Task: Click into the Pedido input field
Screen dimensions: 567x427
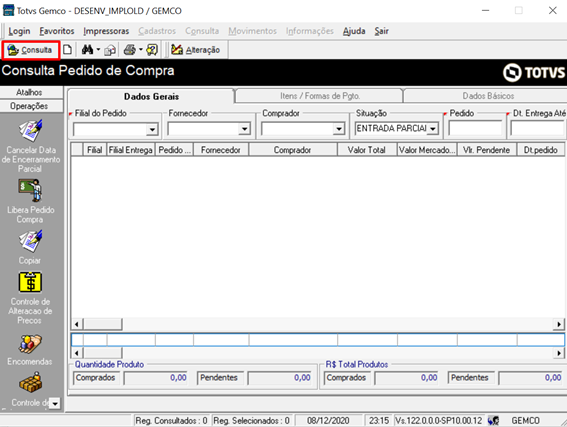Action: click(x=475, y=128)
